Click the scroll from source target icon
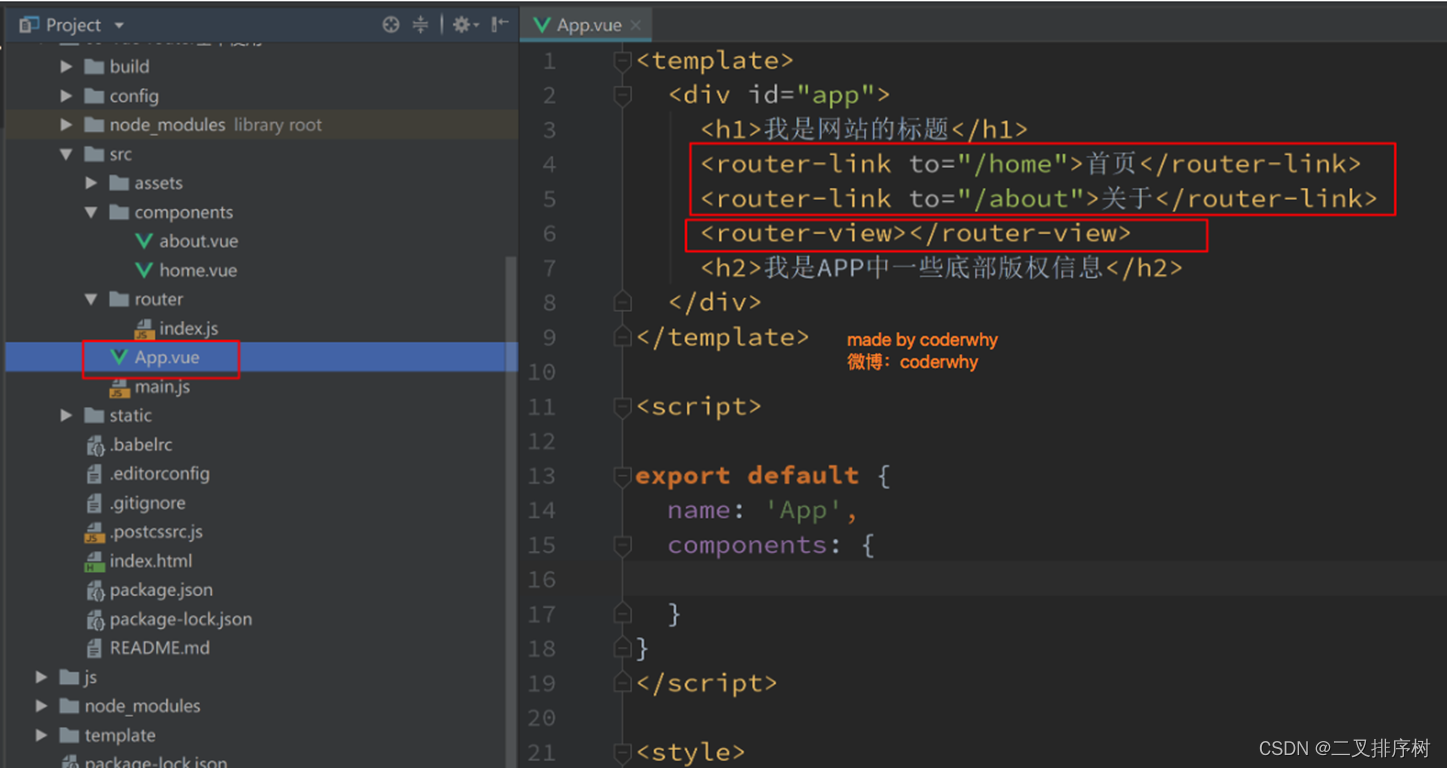1447x768 pixels. pos(391,25)
